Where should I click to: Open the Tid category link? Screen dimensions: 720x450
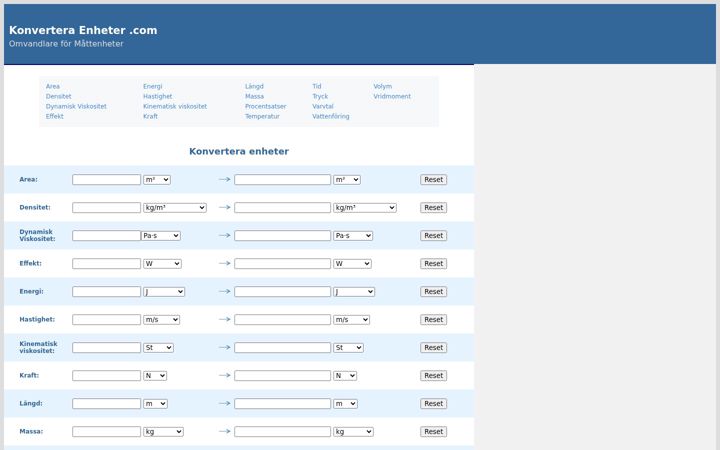(317, 86)
